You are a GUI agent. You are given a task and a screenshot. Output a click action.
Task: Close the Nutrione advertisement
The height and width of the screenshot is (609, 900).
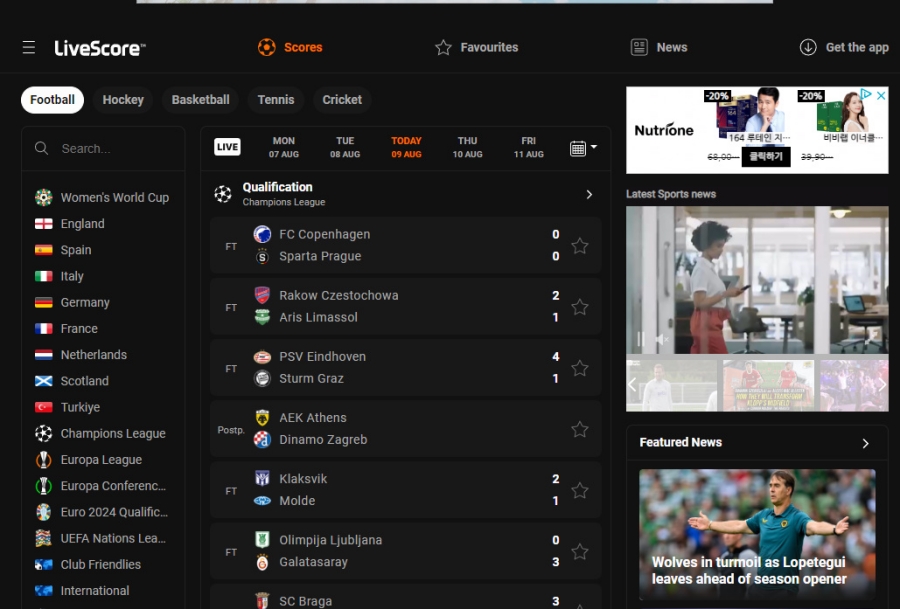881,95
